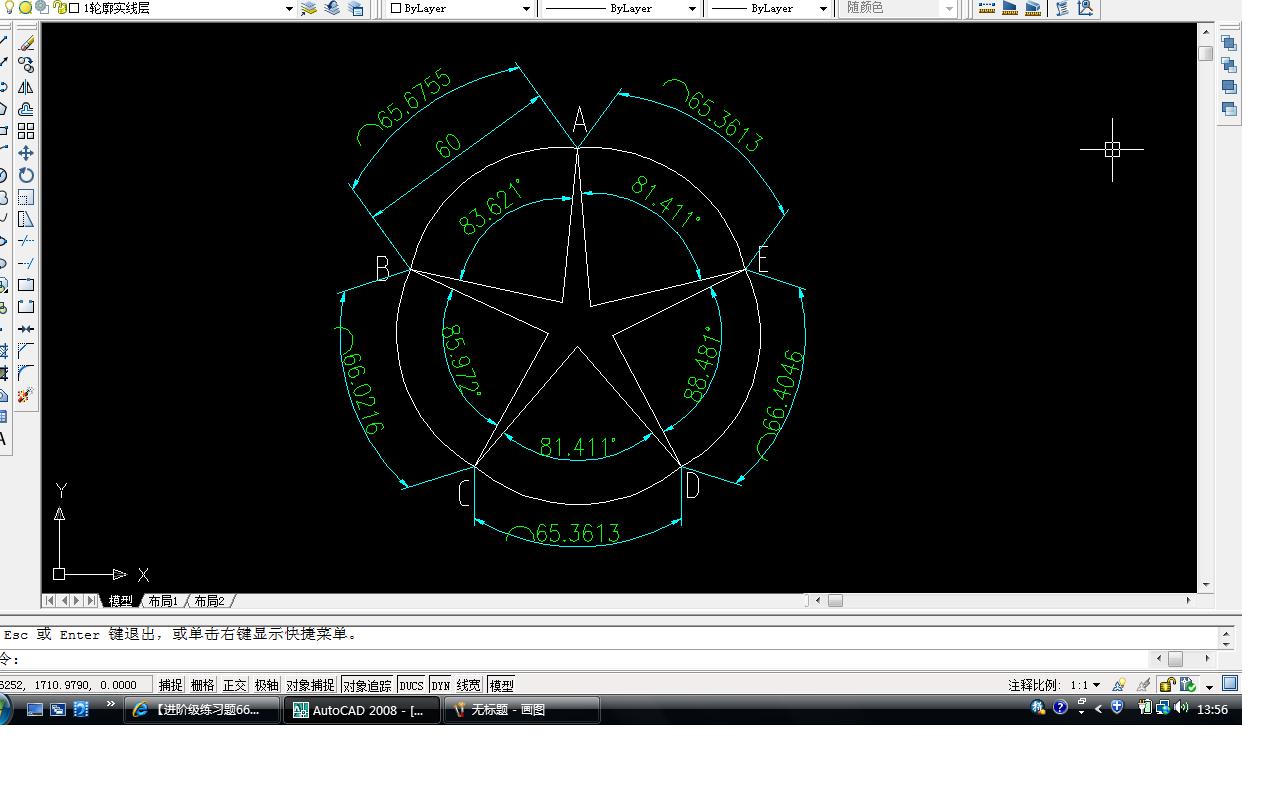This screenshot has width=1280, height=800.
Task: Click Send to Back draw order icon
Action: pyautogui.click(x=1229, y=65)
